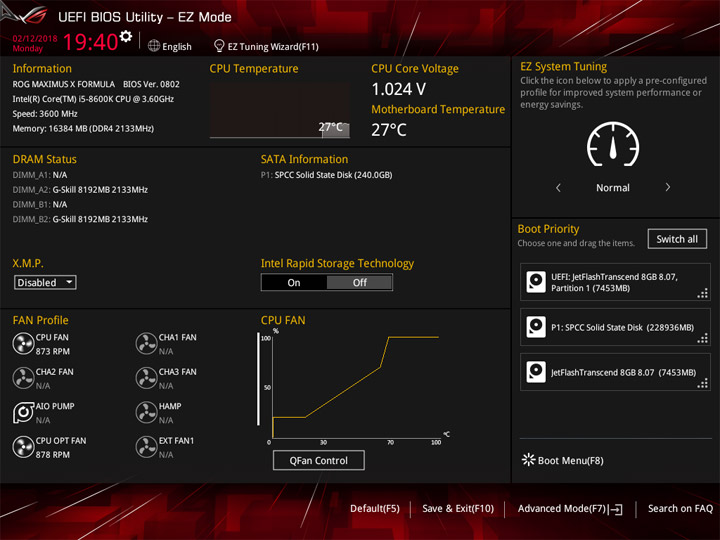This screenshot has height=540, width=720.
Task: Click SATA P1 SPCC Solid State Disk (240.0GB)
Action: 326,175
